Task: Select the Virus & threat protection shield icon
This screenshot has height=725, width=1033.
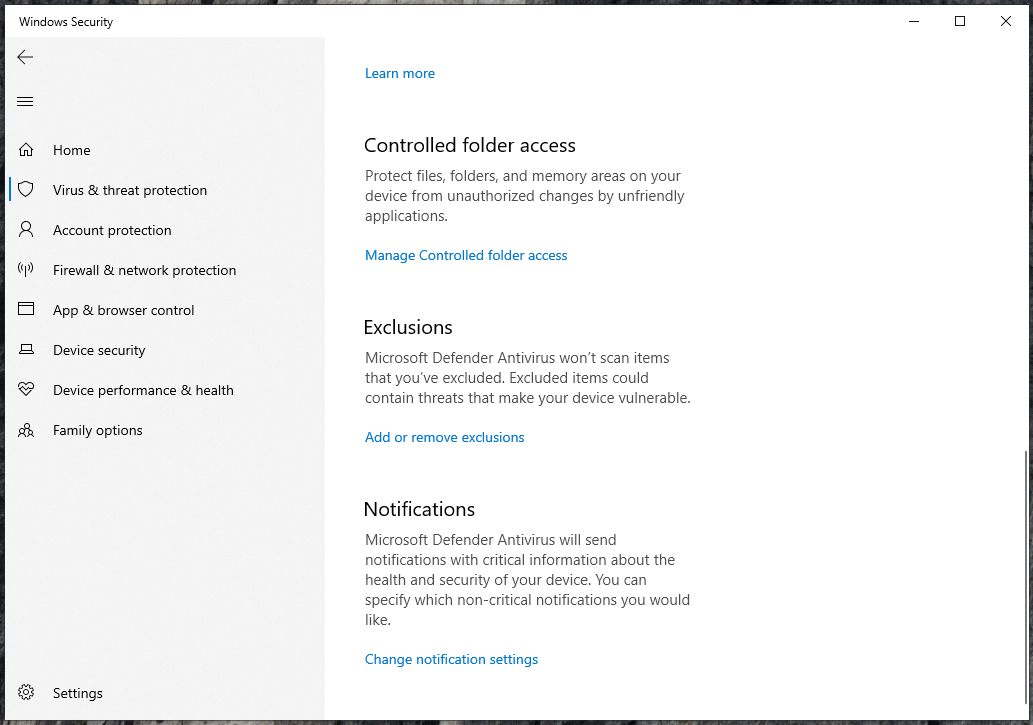Action: 26,190
